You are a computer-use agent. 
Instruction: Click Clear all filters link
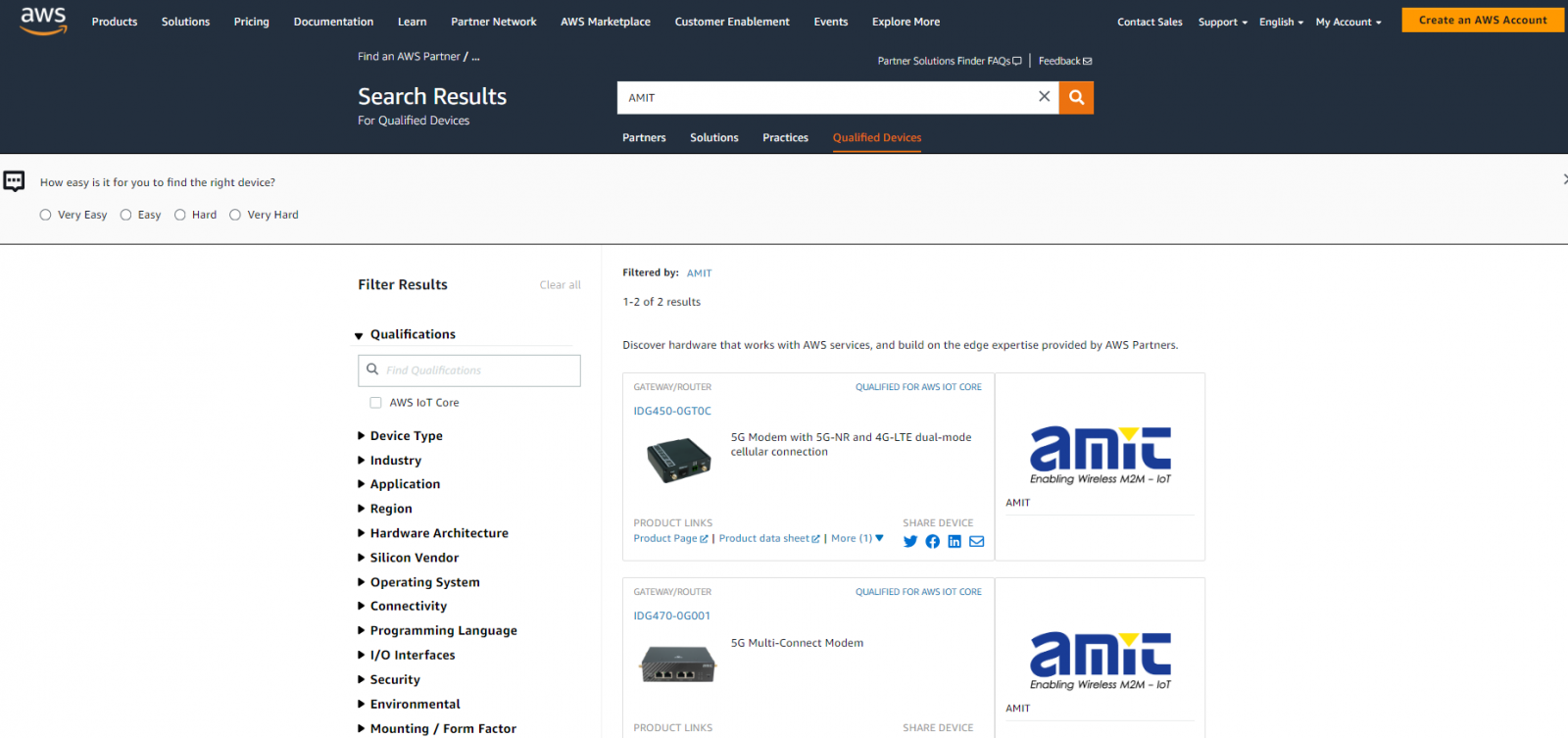point(560,285)
